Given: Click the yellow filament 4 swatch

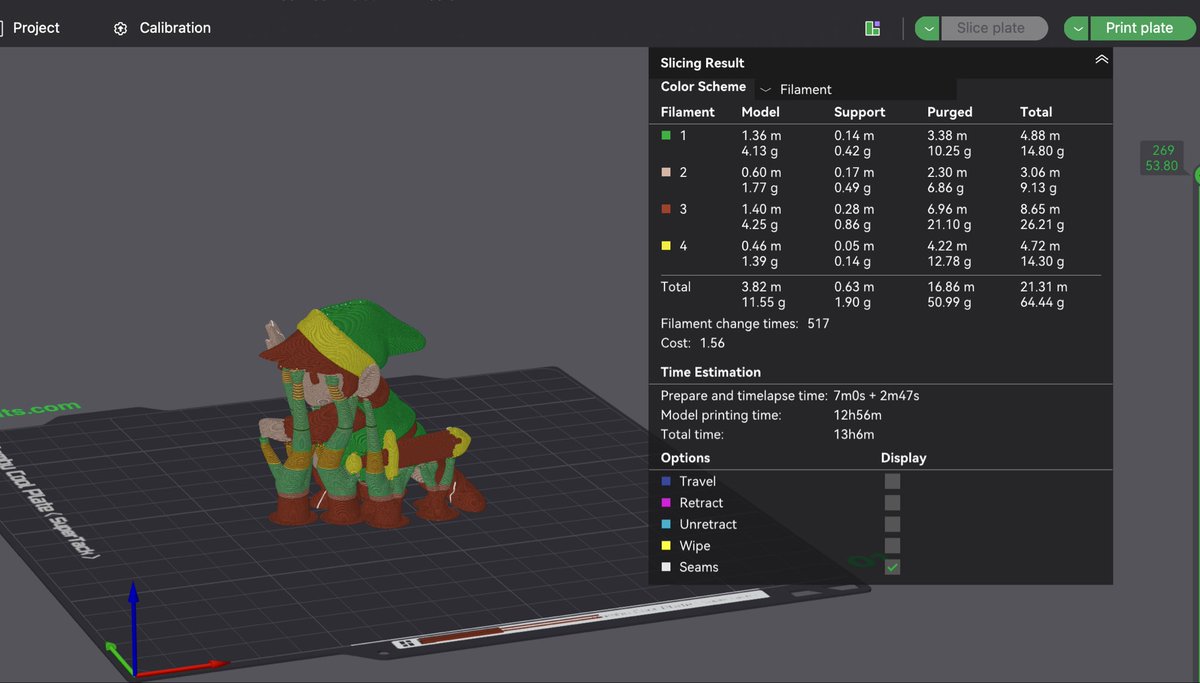Looking at the screenshot, I should click(x=666, y=246).
